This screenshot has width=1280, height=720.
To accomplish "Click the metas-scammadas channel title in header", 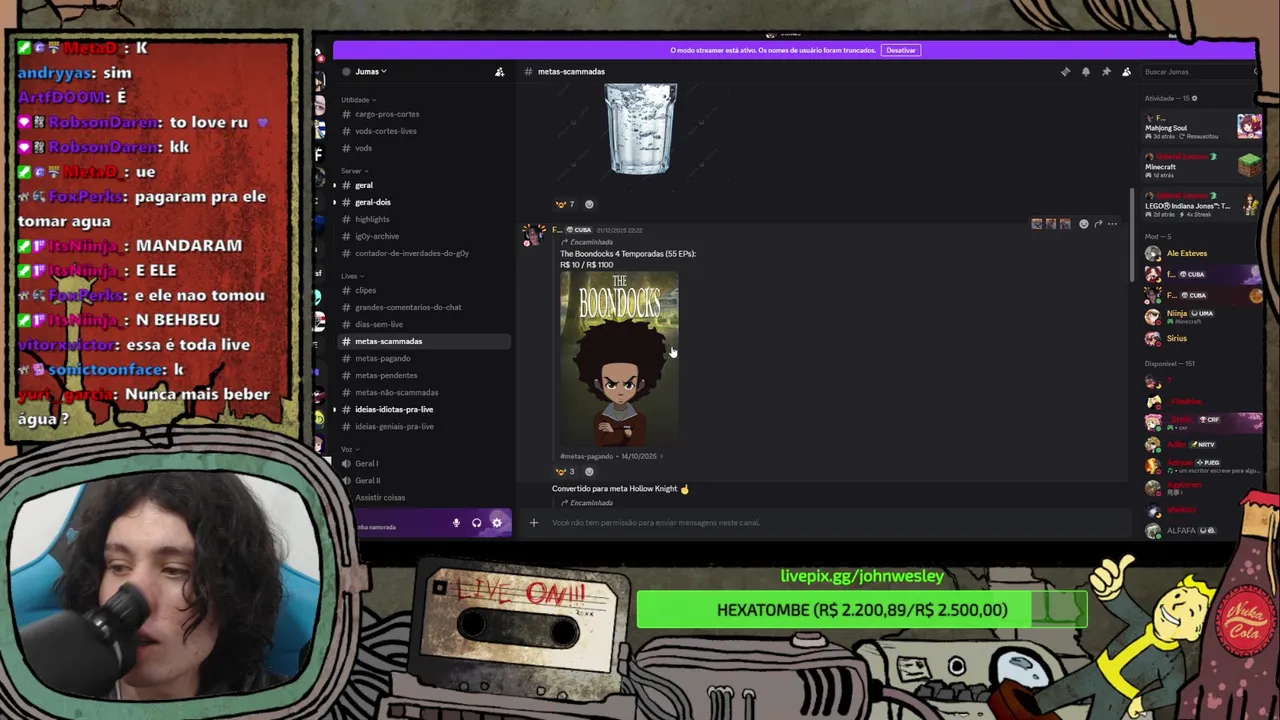I will click(x=571, y=72).
